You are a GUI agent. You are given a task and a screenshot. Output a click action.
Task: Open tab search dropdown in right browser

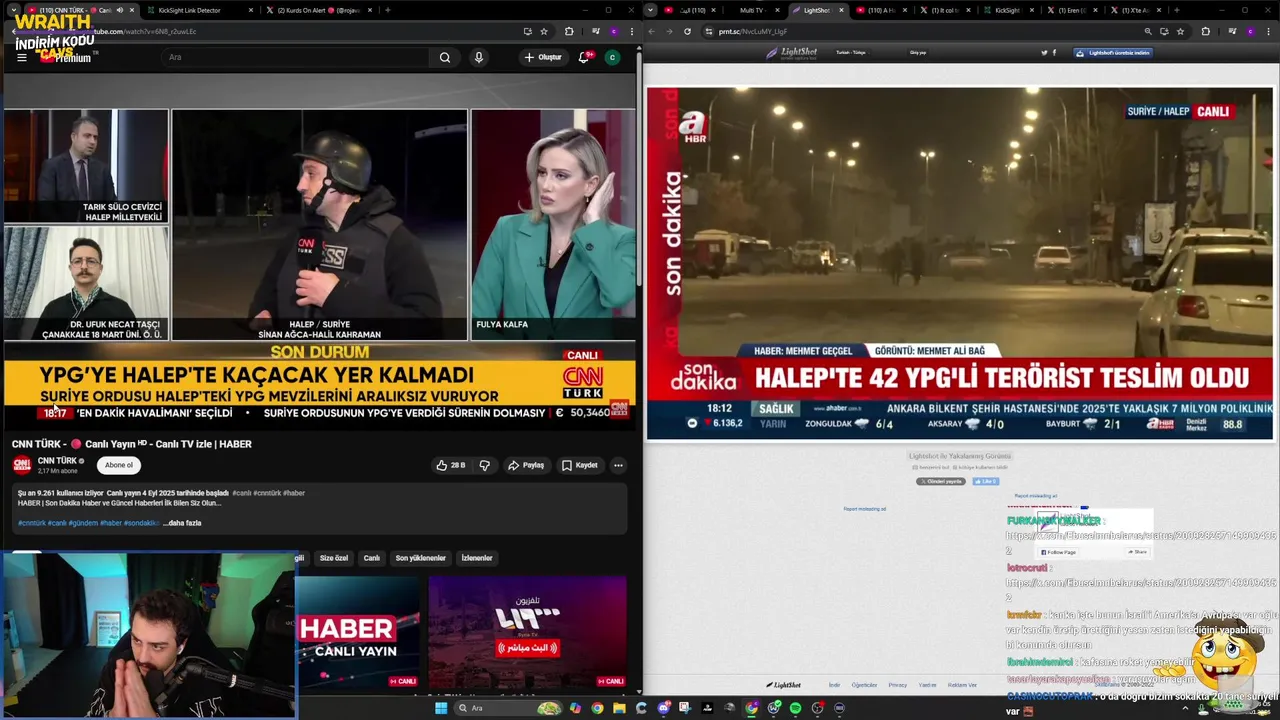pos(651,10)
